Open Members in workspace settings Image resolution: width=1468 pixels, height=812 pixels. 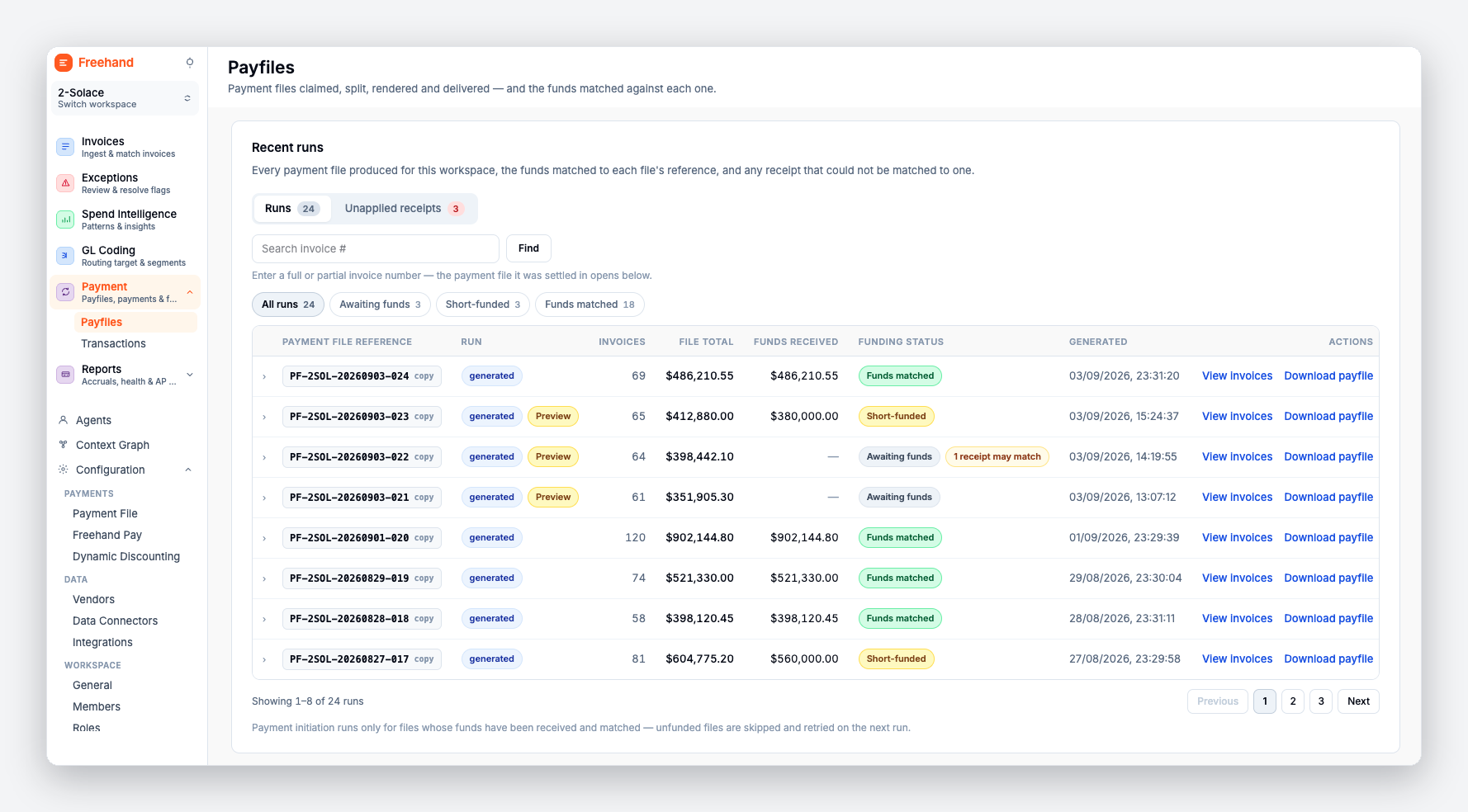pyautogui.click(x=97, y=707)
